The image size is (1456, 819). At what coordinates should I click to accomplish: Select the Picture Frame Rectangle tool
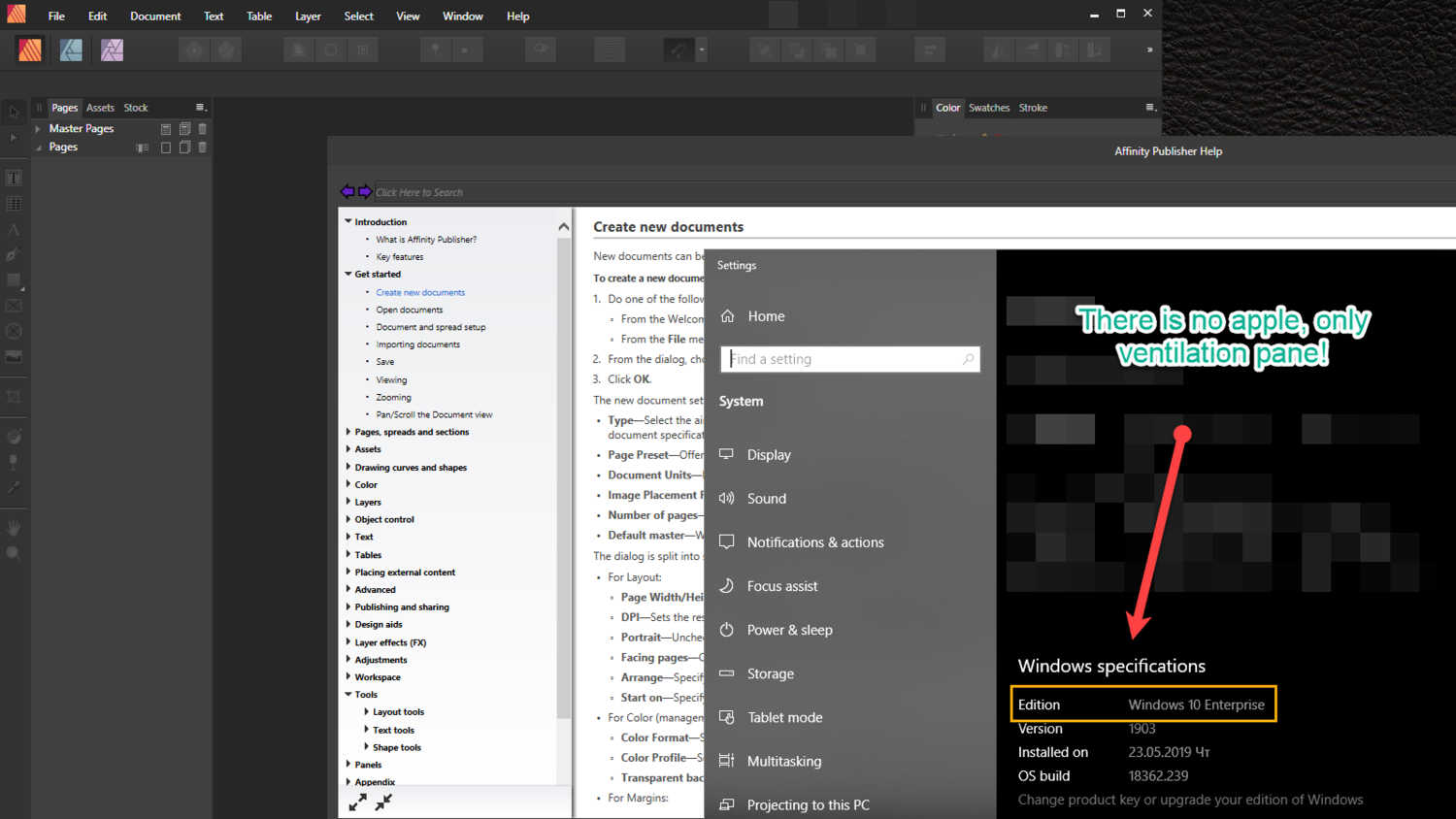(14, 306)
